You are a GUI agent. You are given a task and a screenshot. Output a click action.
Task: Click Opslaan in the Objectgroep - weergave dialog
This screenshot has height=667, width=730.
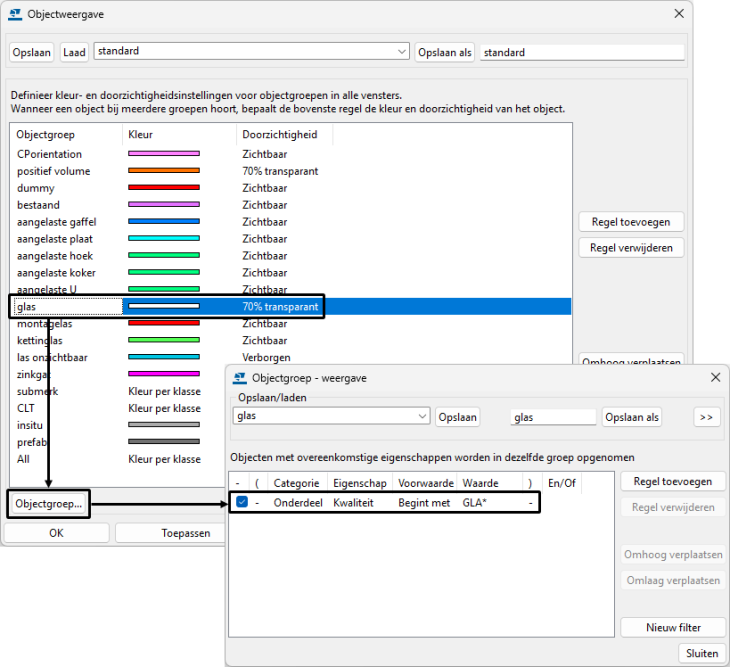pos(457,417)
